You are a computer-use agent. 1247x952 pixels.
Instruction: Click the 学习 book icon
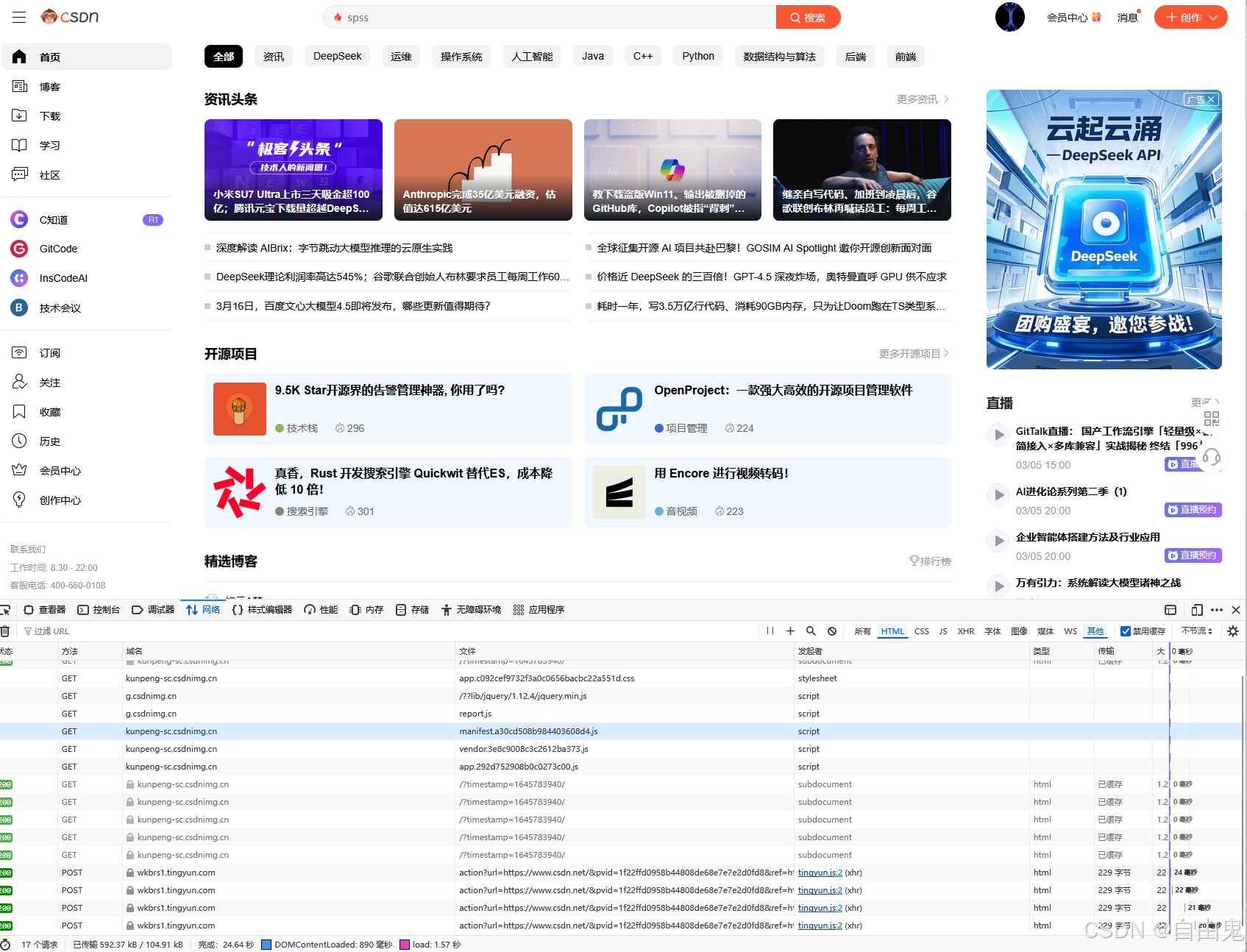[x=20, y=146]
